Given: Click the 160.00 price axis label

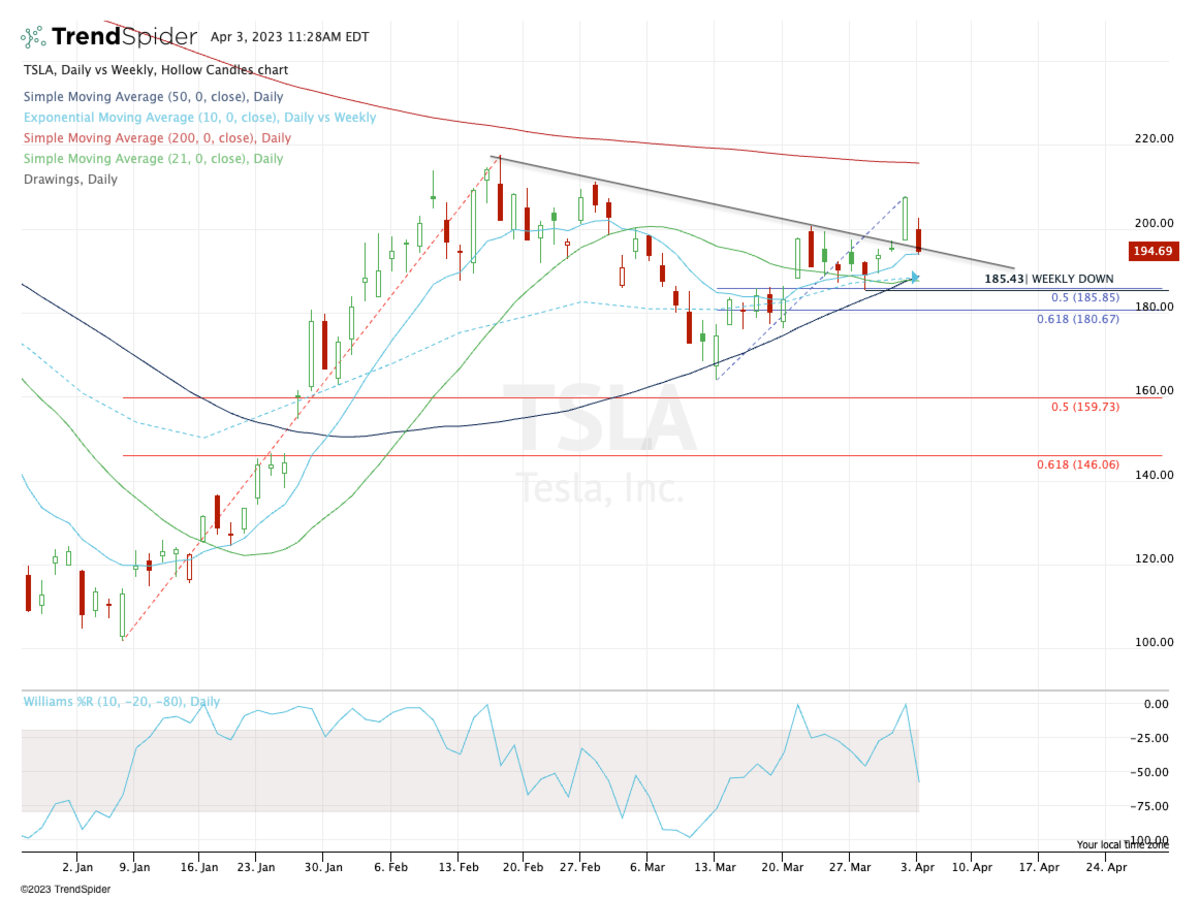Looking at the screenshot, I should click(x=1153, y=391).
